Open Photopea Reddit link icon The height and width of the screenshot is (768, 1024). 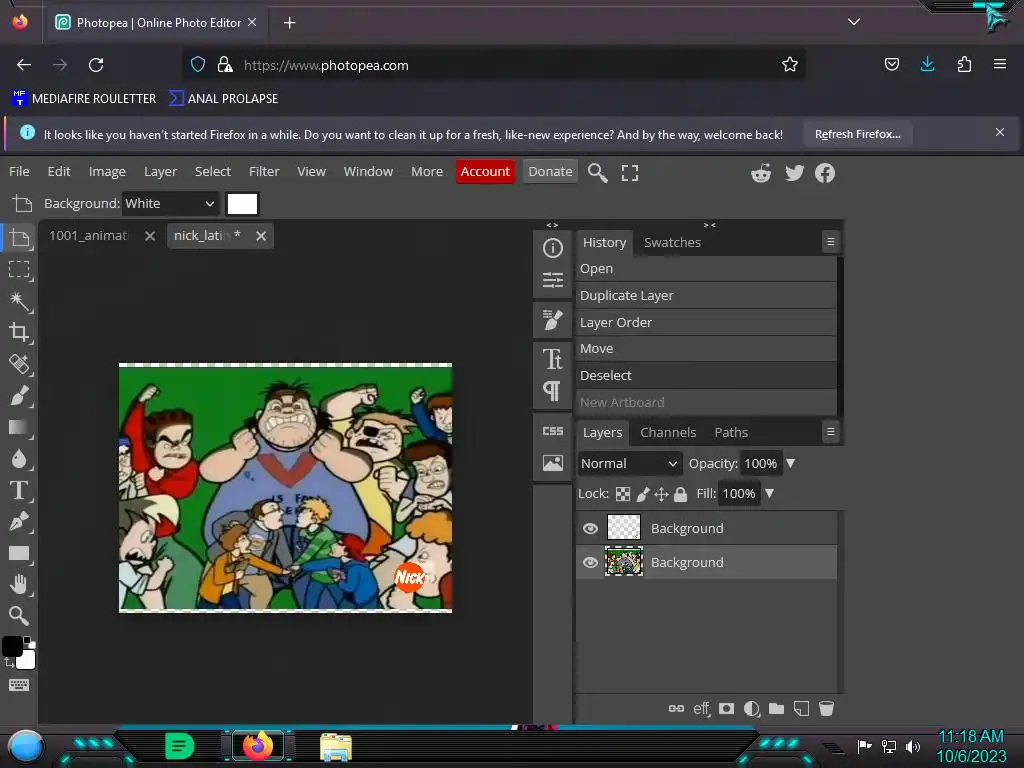[x=761, y=172]
